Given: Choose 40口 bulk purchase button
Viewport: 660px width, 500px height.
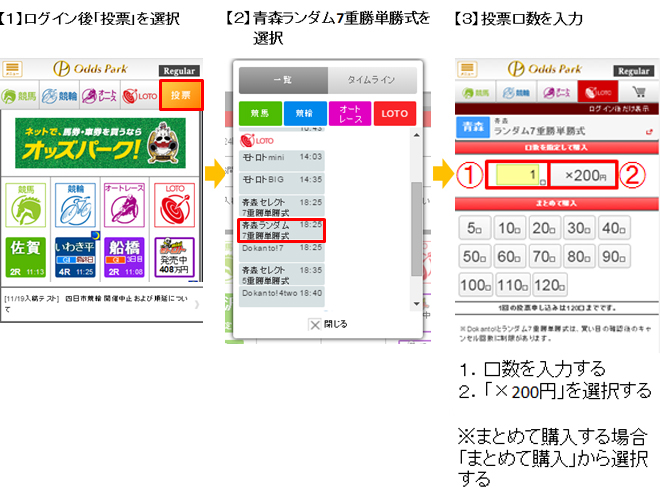Looking at the screenshot, I should (x=614, y=228).
